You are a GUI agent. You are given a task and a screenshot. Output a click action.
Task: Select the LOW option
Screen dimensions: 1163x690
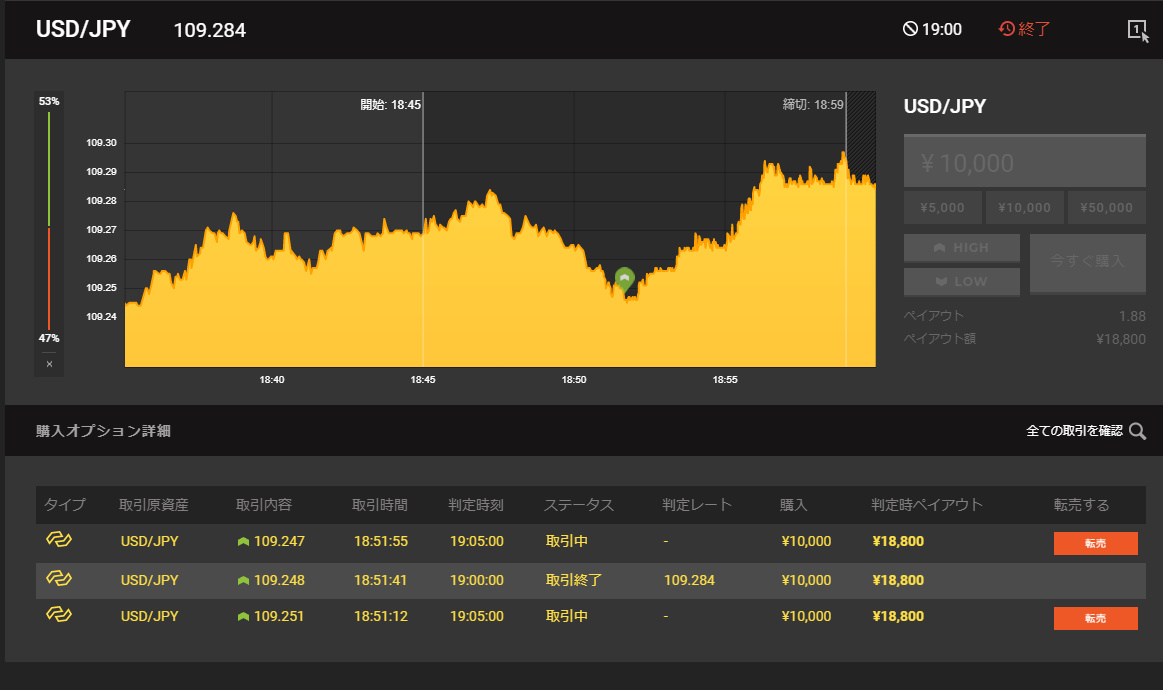(961, 282)
